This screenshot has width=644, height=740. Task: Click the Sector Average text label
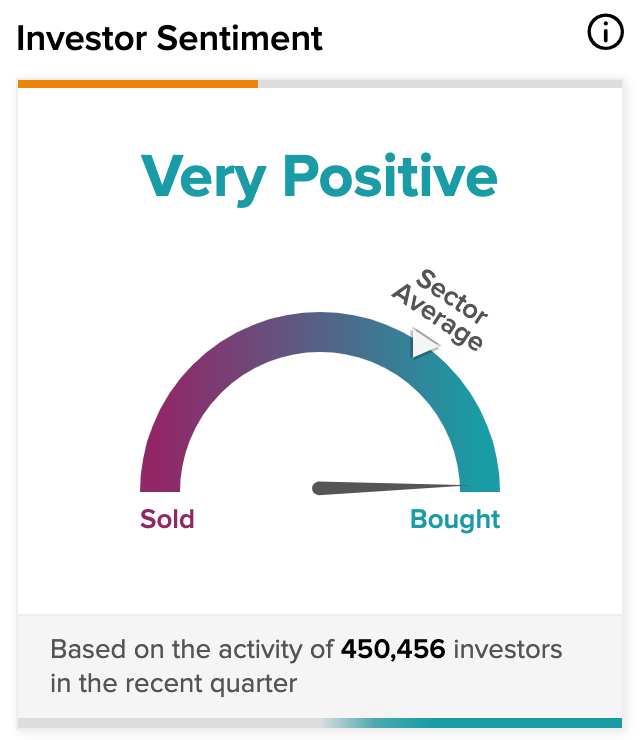coord(440,309)
